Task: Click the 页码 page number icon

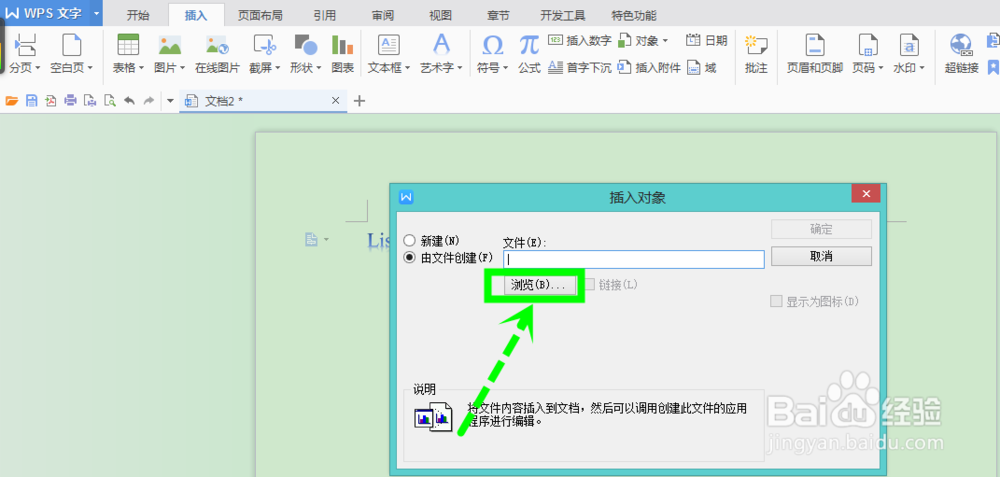Action: pos(867,45)
